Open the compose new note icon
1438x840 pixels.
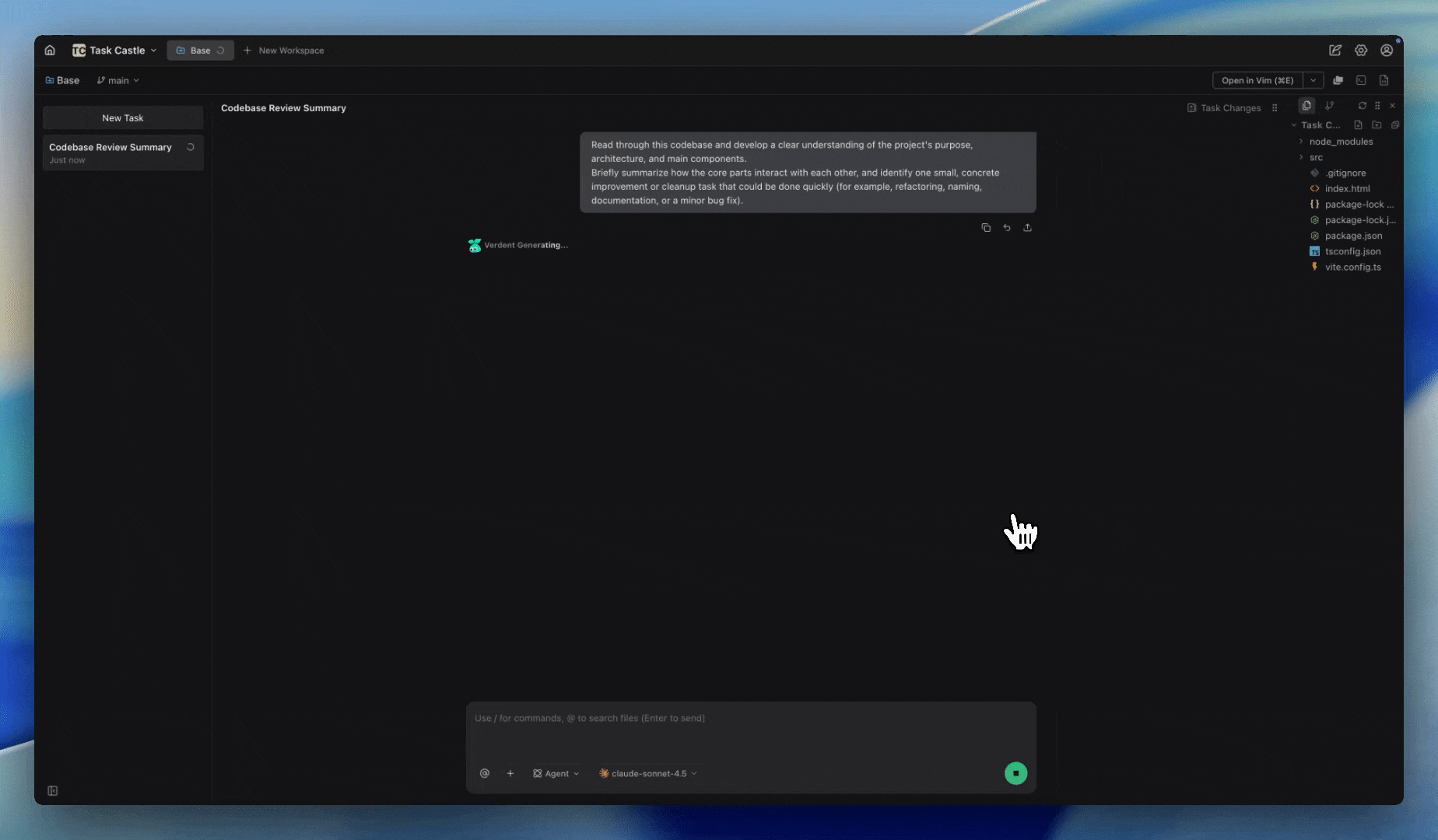click(x=1335, y=51)
